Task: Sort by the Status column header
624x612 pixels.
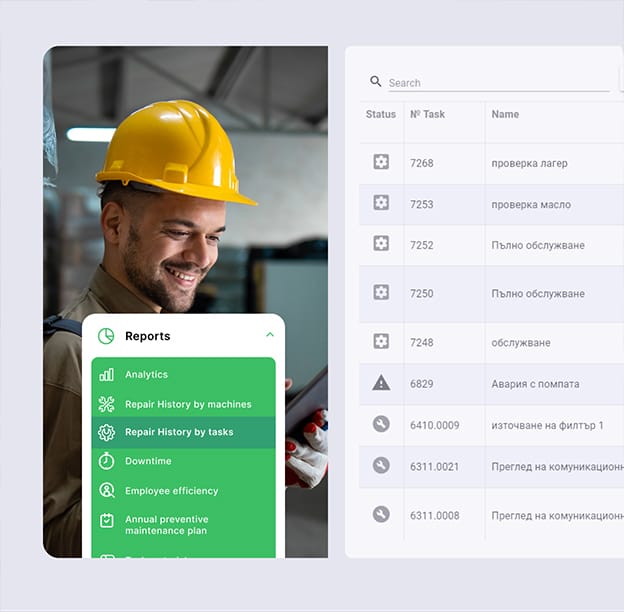Action: click(x=381, y=114)
